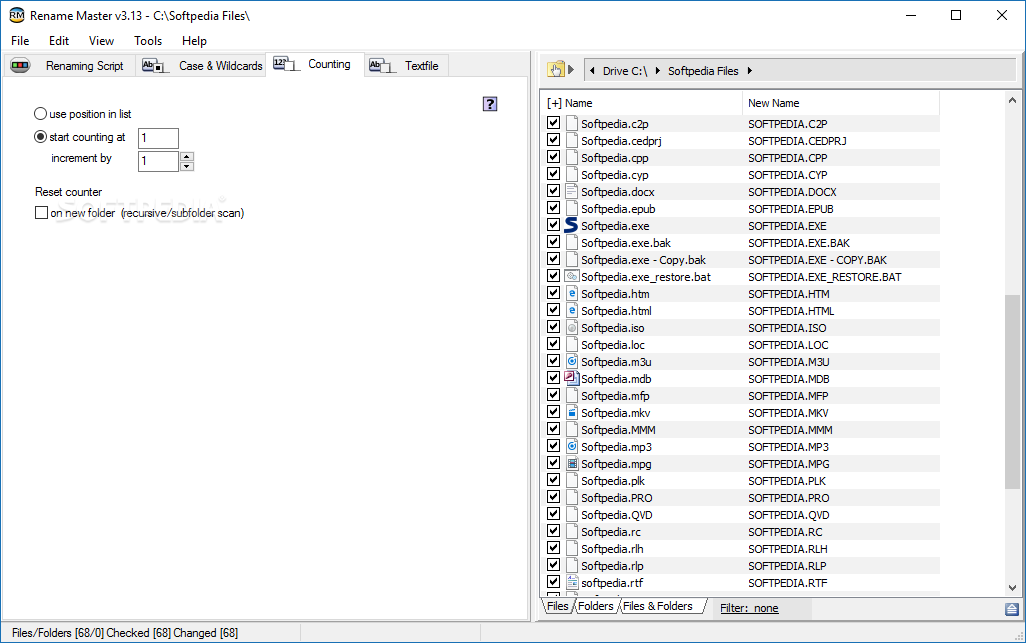Click the Softpedia.html browser file icon
Image resolution: width=1026 pixels, height=643 pixels.
[572, 311]
